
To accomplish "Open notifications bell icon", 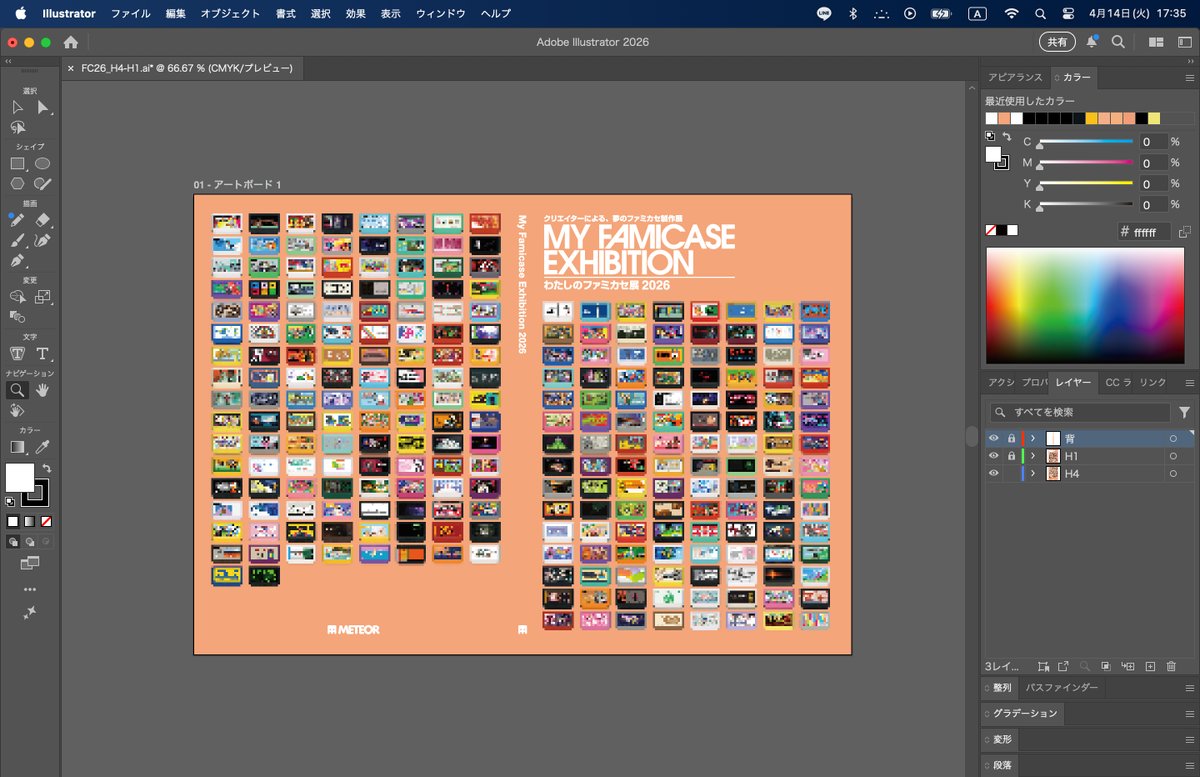I will tap(1092, 42).
